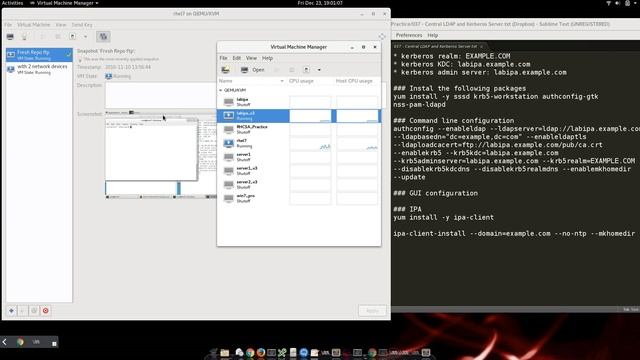Image resolution: width=640 pixels, height=360 pixels.
Task: Open the green tools icon in dock
Action: point(282,353)
